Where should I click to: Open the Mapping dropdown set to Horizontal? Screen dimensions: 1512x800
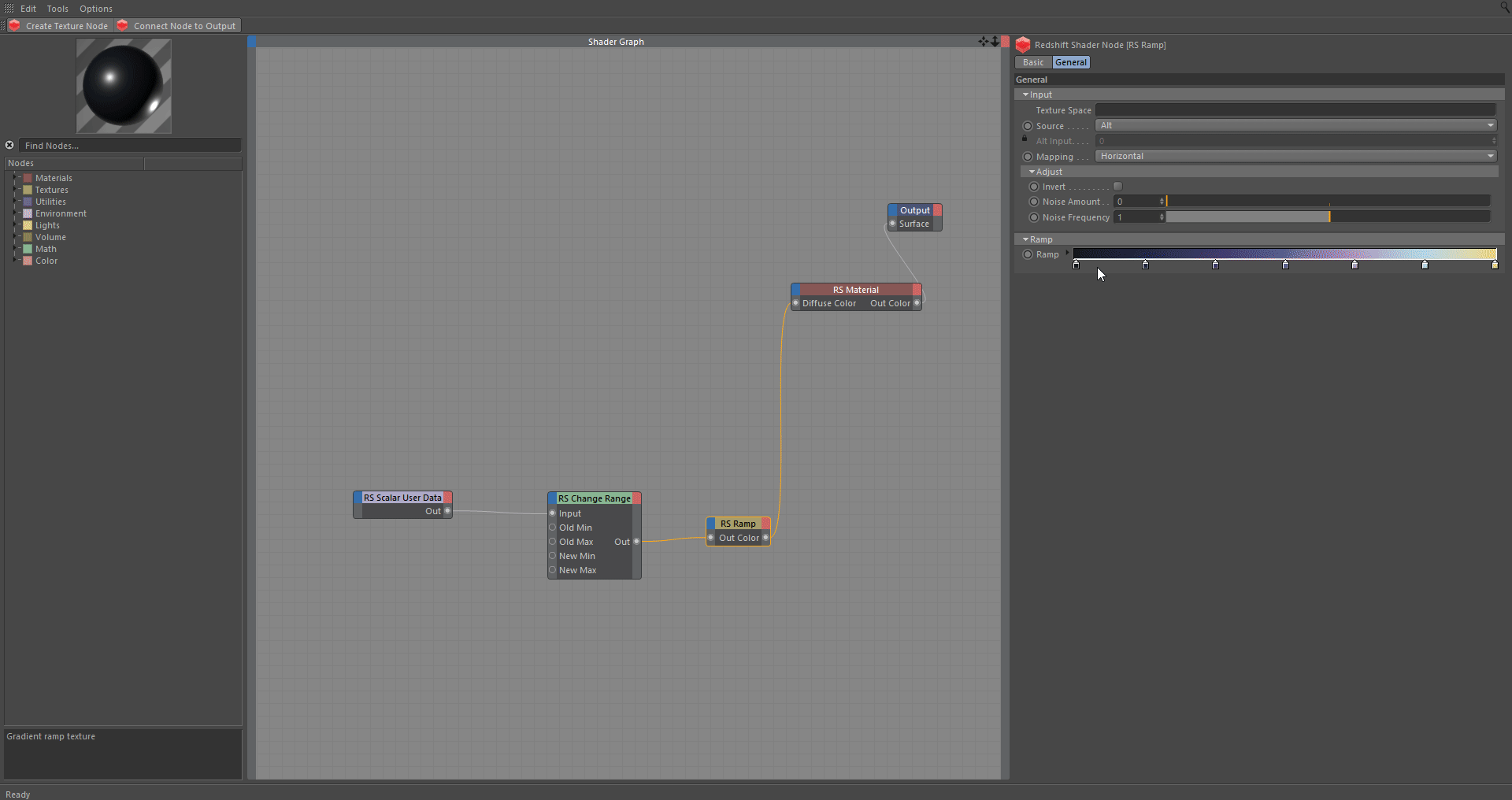pos(1296,156)
